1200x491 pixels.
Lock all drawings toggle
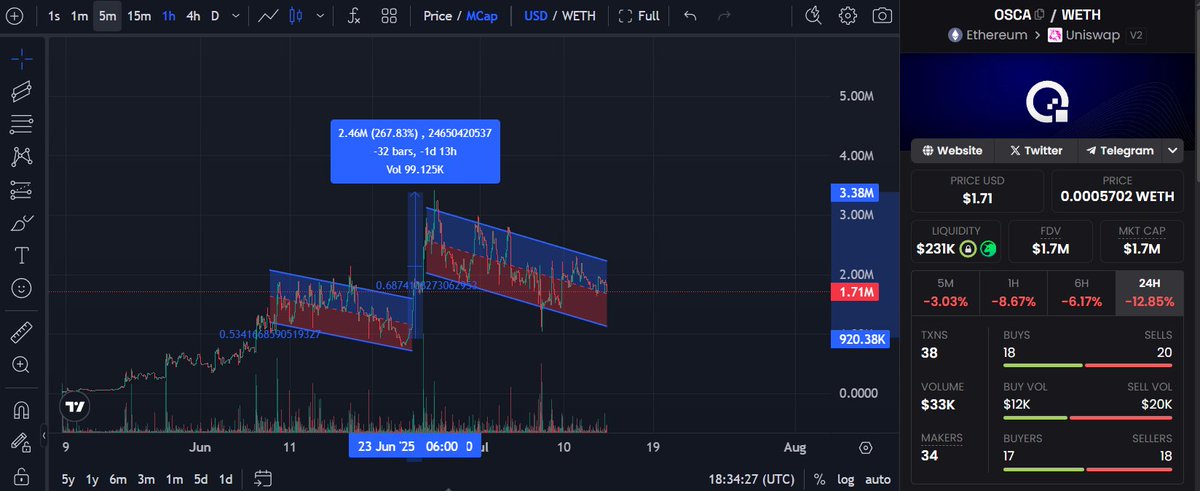pos(21,475)
